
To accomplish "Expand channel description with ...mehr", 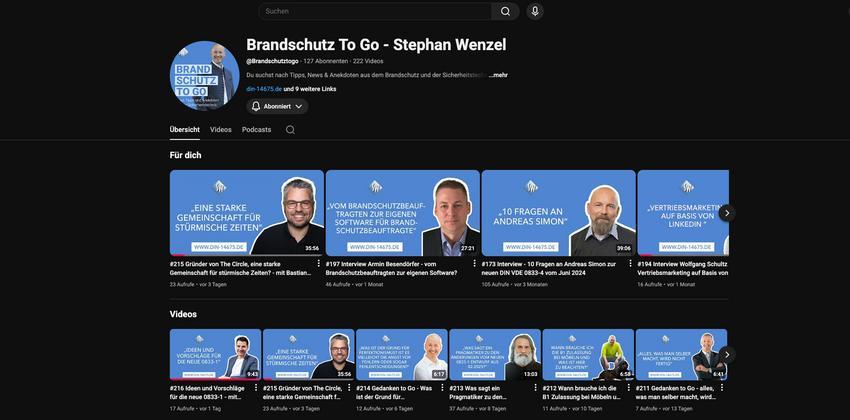I will pyautogui.click(x=498, y=75).
